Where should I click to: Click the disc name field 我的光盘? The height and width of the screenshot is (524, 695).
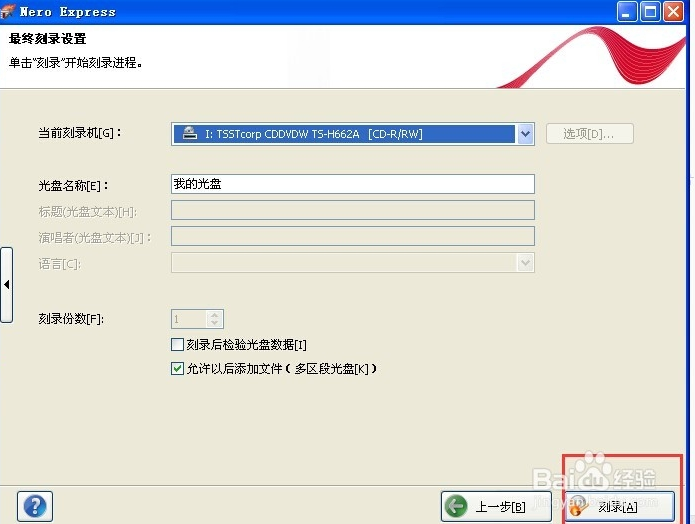coord(353,184)
